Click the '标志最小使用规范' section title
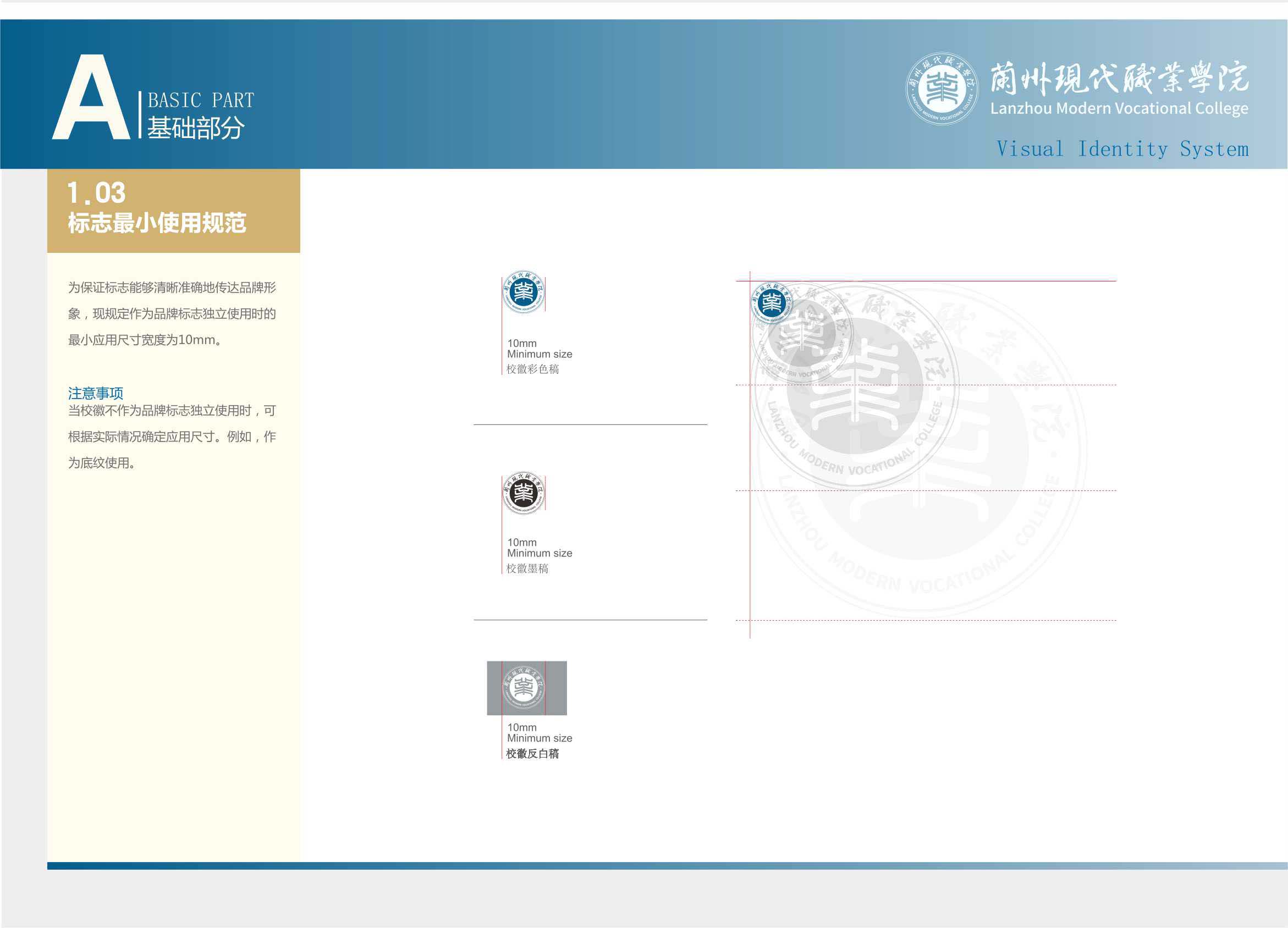Viewport: 1288px width, 928px height. 157,223
